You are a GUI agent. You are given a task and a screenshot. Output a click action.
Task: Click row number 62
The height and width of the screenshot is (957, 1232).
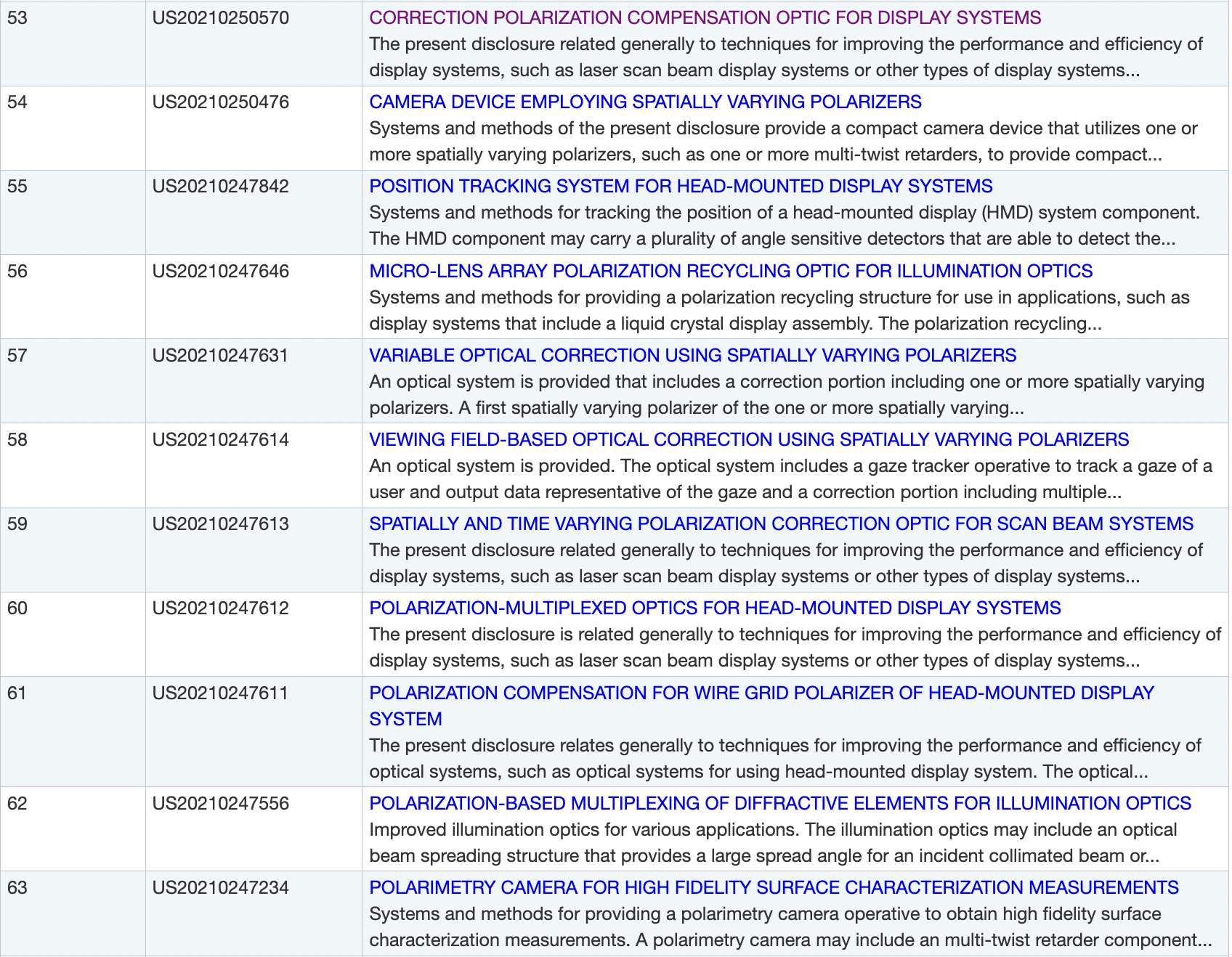coord(17,803)
